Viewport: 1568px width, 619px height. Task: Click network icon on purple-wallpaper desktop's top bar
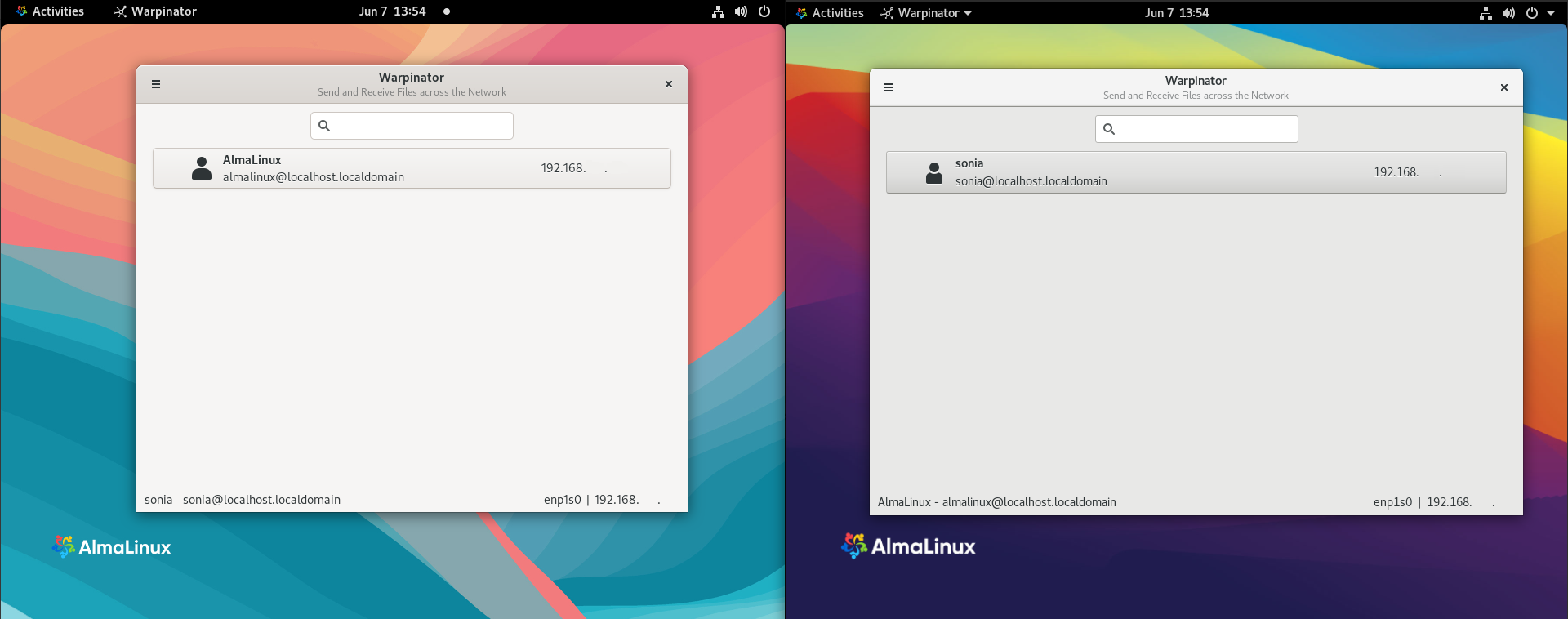coord(1486,13)
